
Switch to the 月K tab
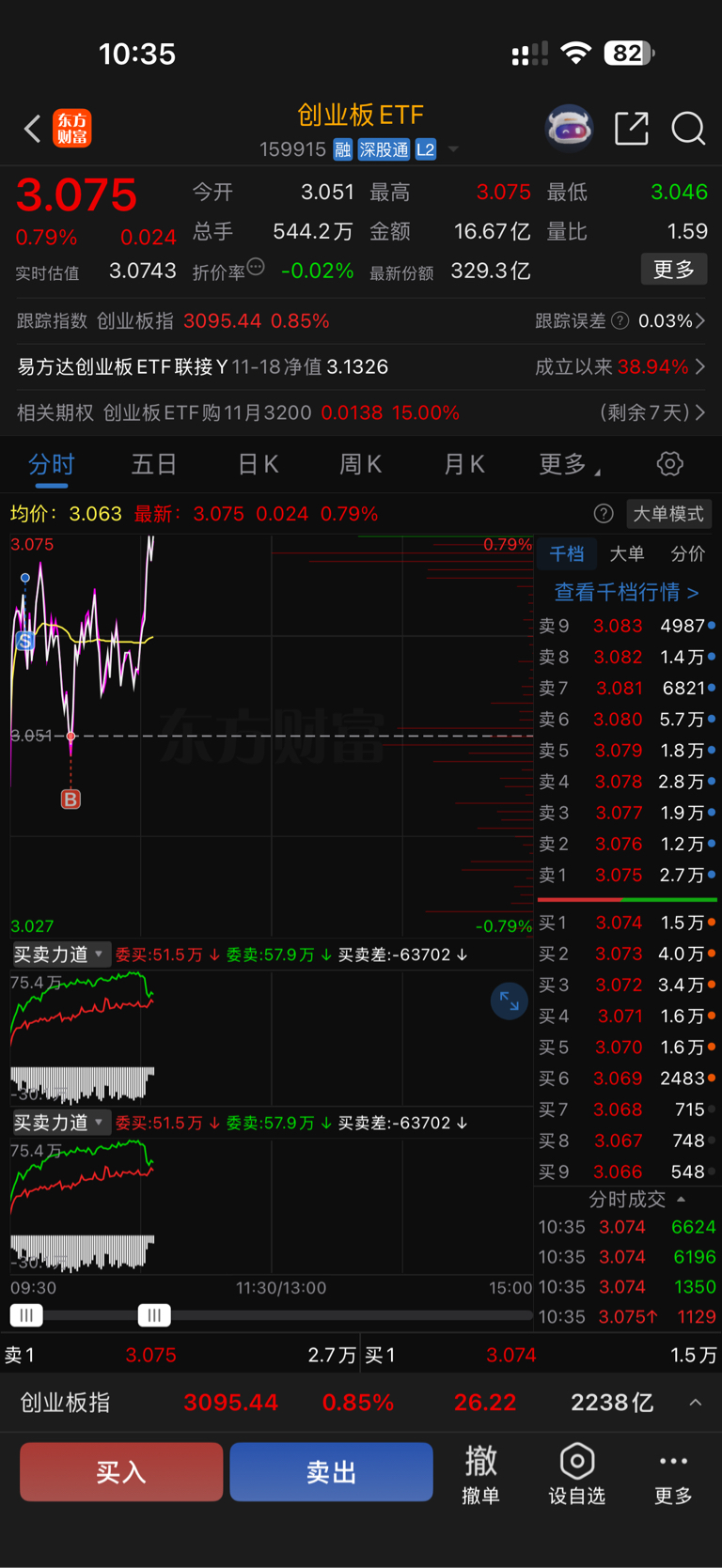coord(463,463)
